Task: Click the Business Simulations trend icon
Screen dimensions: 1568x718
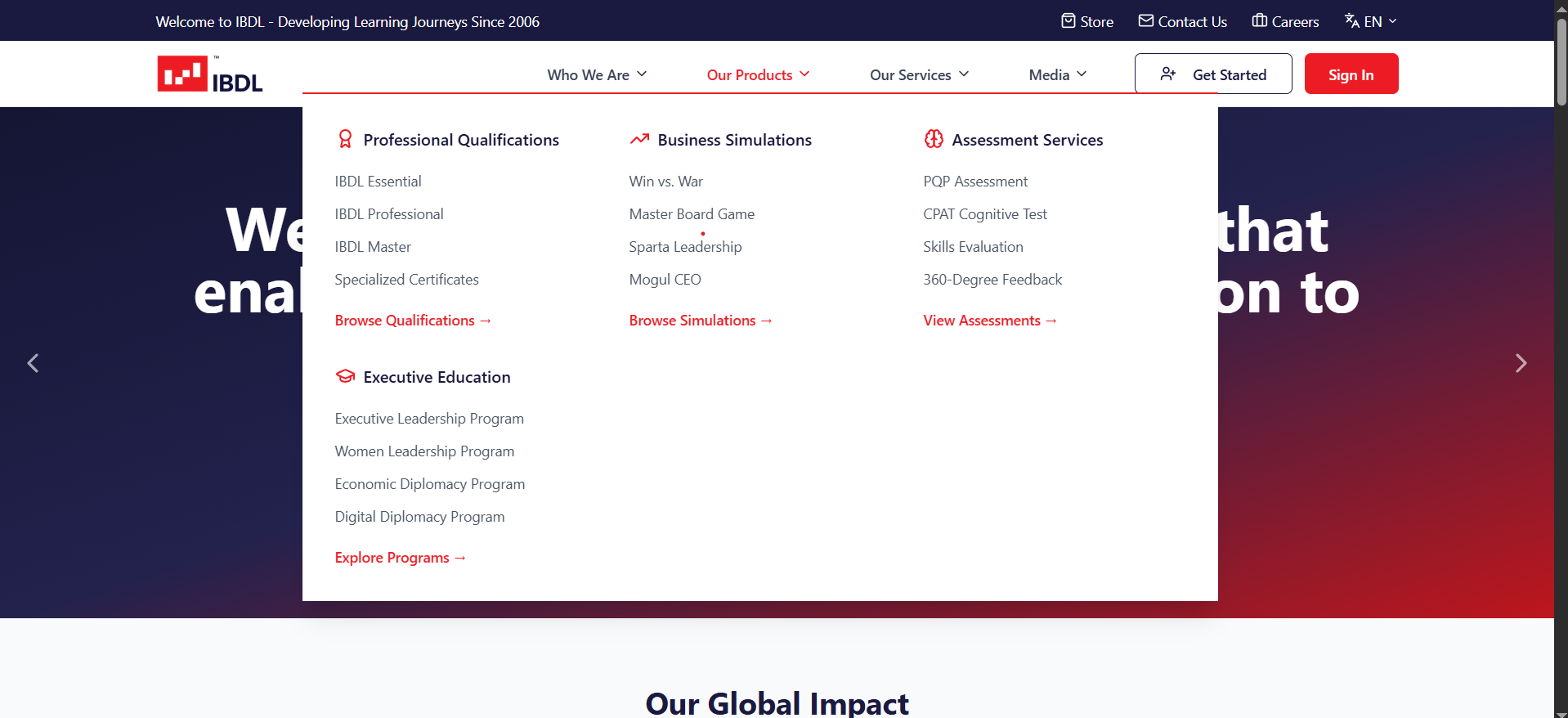Action: [639, 140]
